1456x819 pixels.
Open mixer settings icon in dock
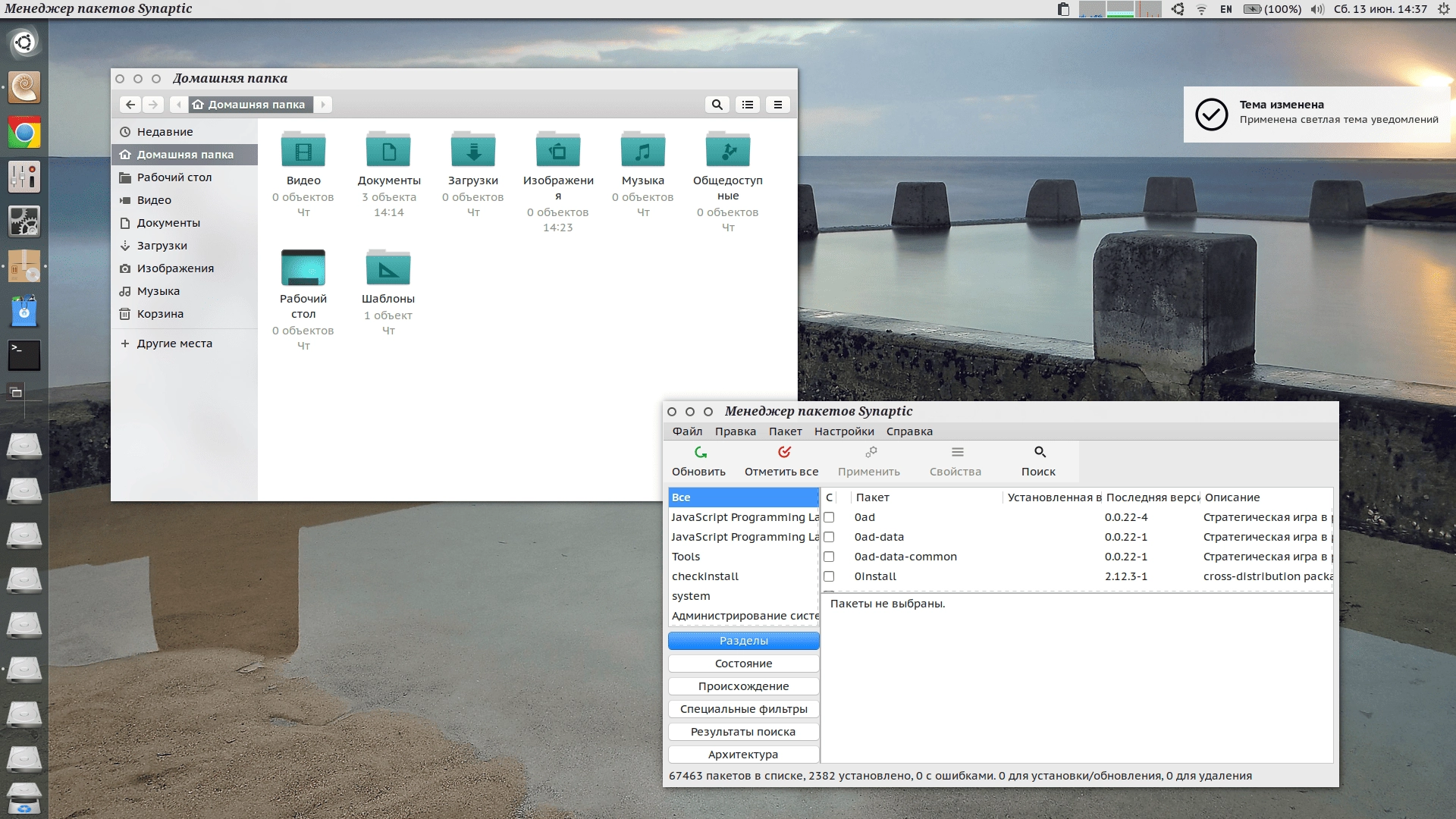point(24,177)
